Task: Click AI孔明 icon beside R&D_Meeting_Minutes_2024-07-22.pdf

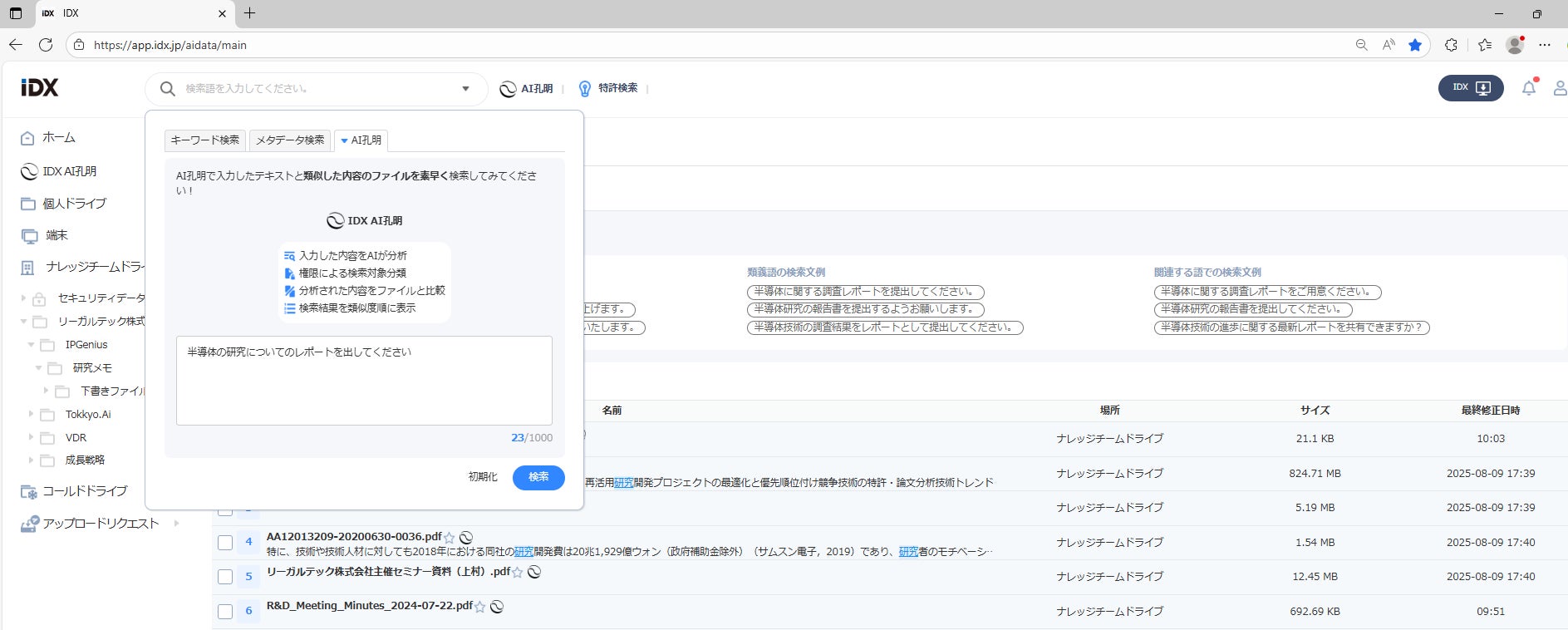Action: point(497,607)
